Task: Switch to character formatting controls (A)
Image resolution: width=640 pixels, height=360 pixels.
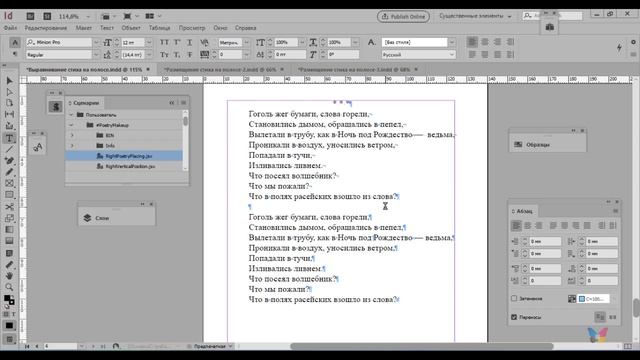Action: coord(15,42)
